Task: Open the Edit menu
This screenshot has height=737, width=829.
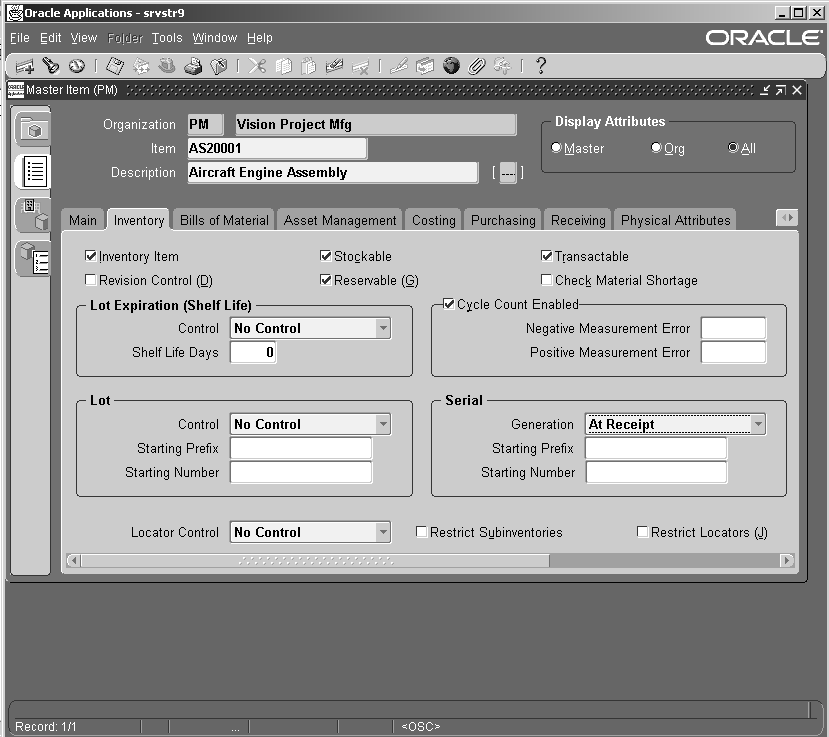Action: (51, 38)
